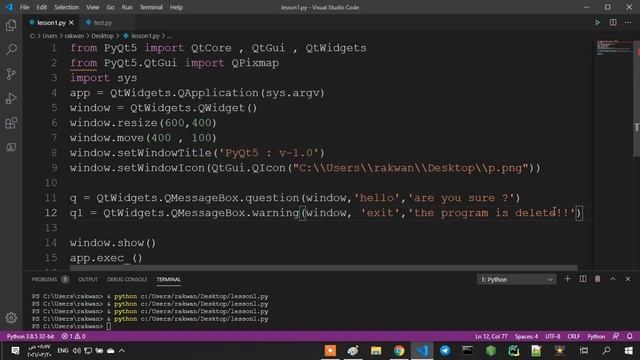
Task: Open Chrome from the taskbar
Action: click(x=399, y=351)
